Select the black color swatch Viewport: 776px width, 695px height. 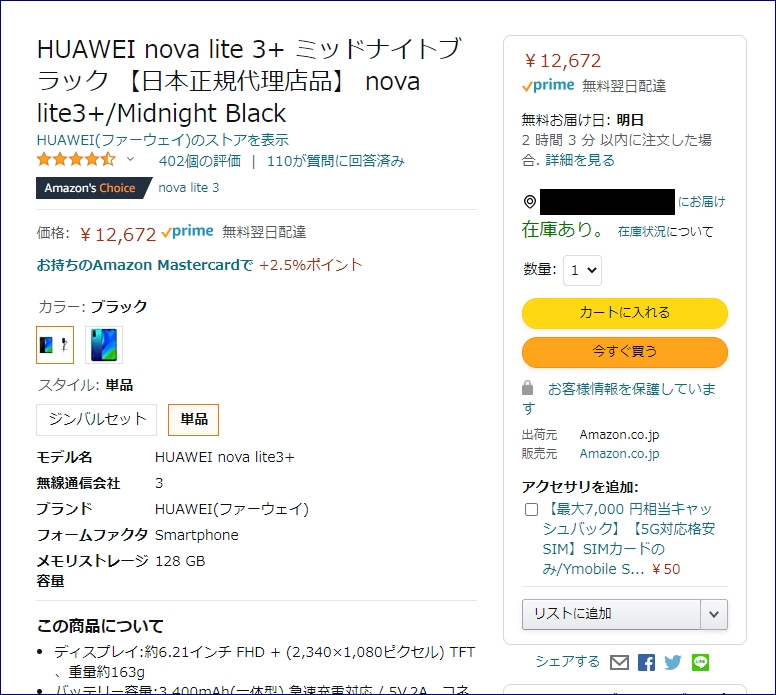pos(54,344)
